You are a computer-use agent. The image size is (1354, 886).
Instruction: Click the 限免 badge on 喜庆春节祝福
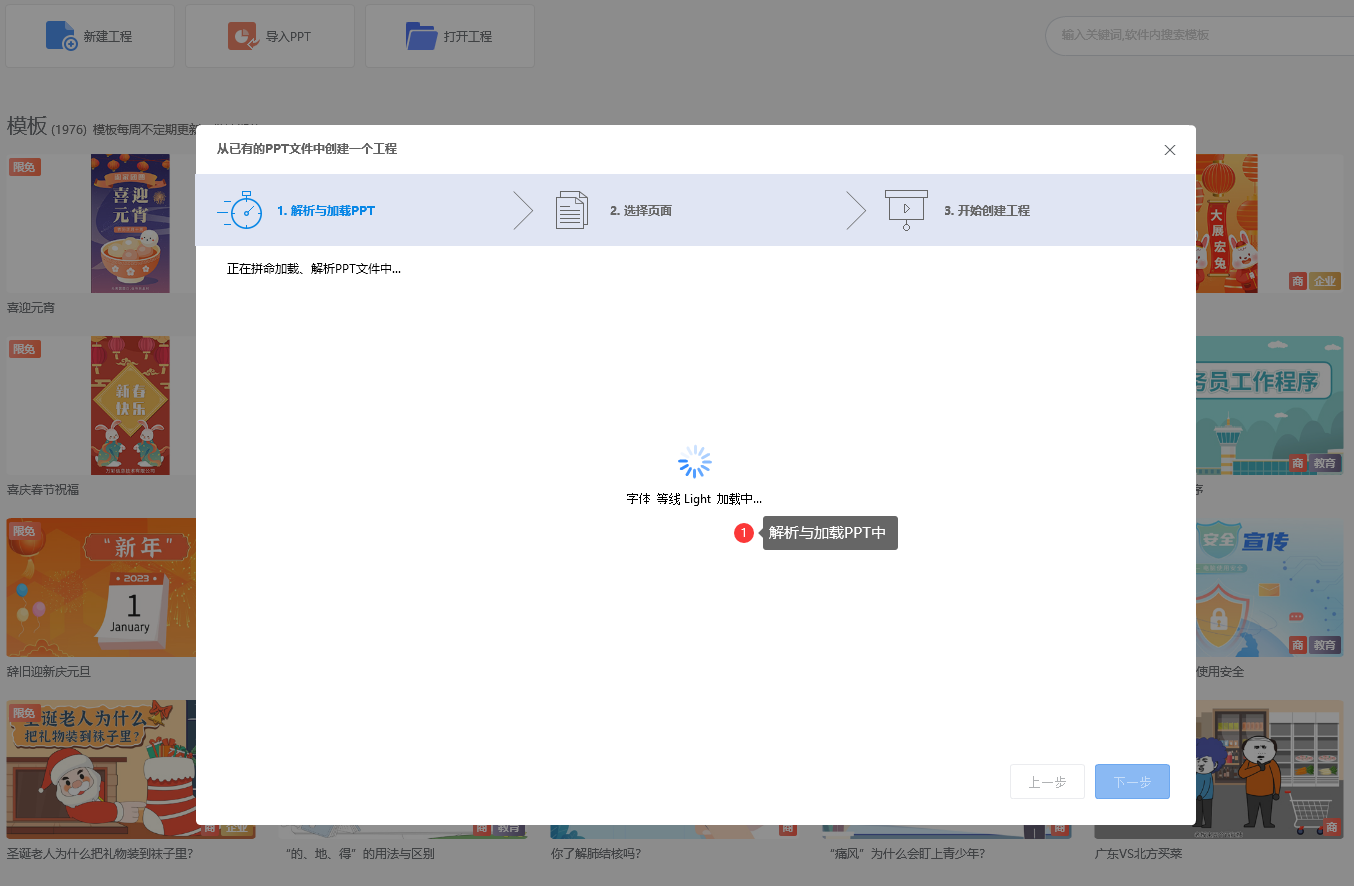[x=24, y=349]
